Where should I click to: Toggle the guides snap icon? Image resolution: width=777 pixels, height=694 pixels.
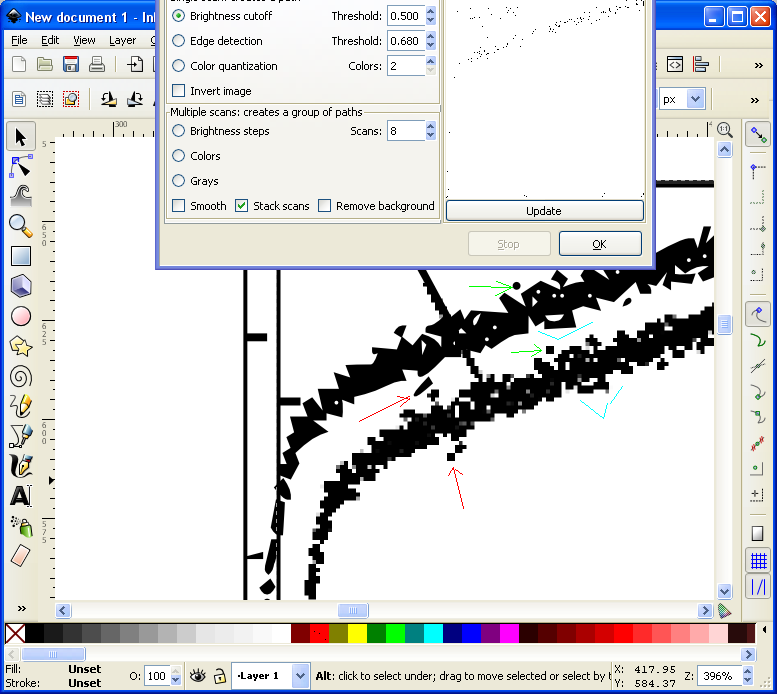[x=759, y=587]
